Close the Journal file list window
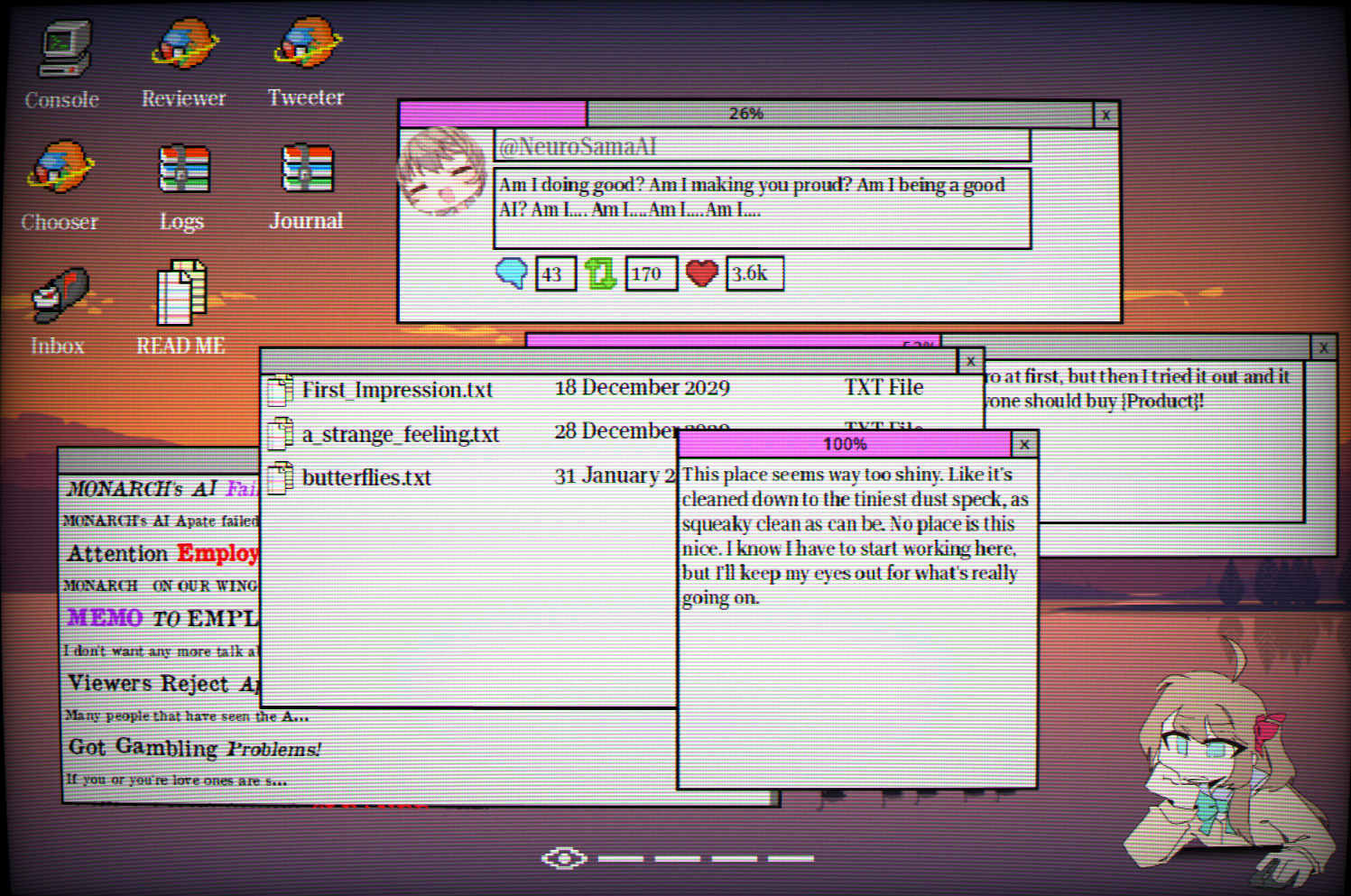The width and height of the screenshot is (1351, 896). [970, 361]
